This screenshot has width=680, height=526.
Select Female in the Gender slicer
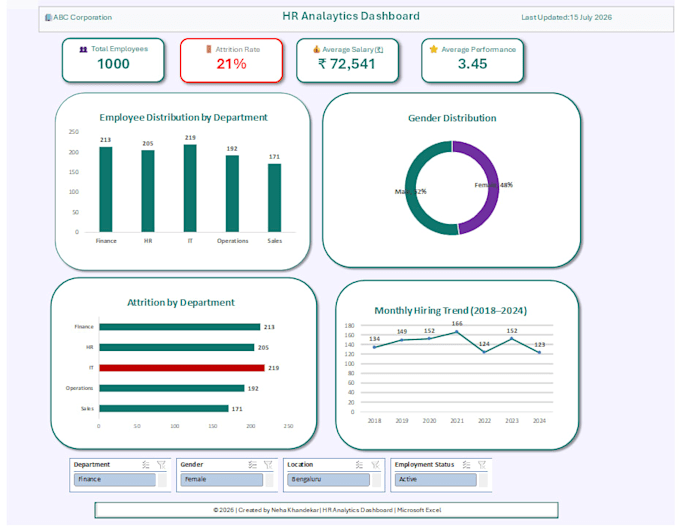pyautogui.click(x=222, y=480)
